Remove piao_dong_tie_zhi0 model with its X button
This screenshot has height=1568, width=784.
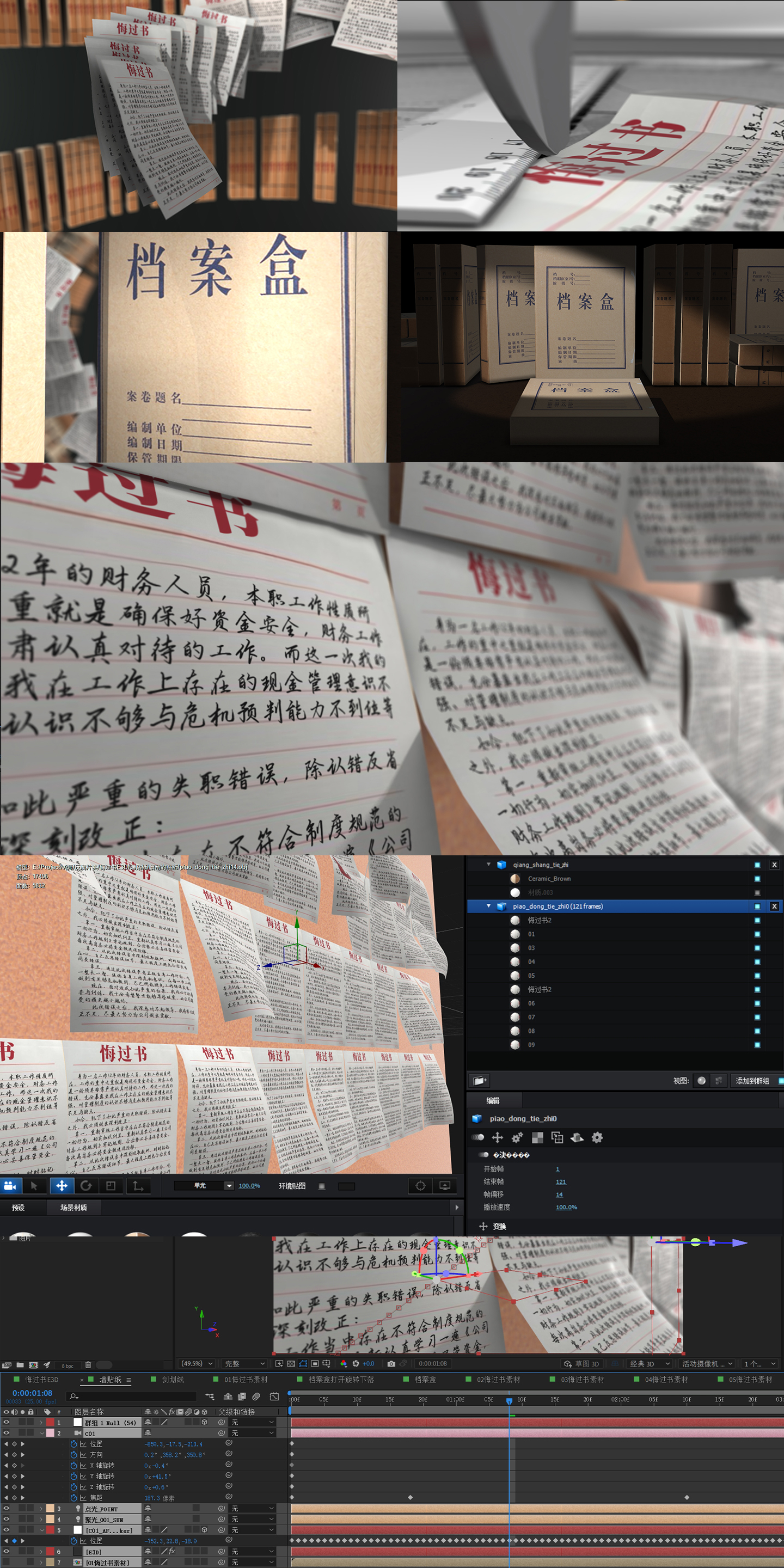tap(774, 906)
